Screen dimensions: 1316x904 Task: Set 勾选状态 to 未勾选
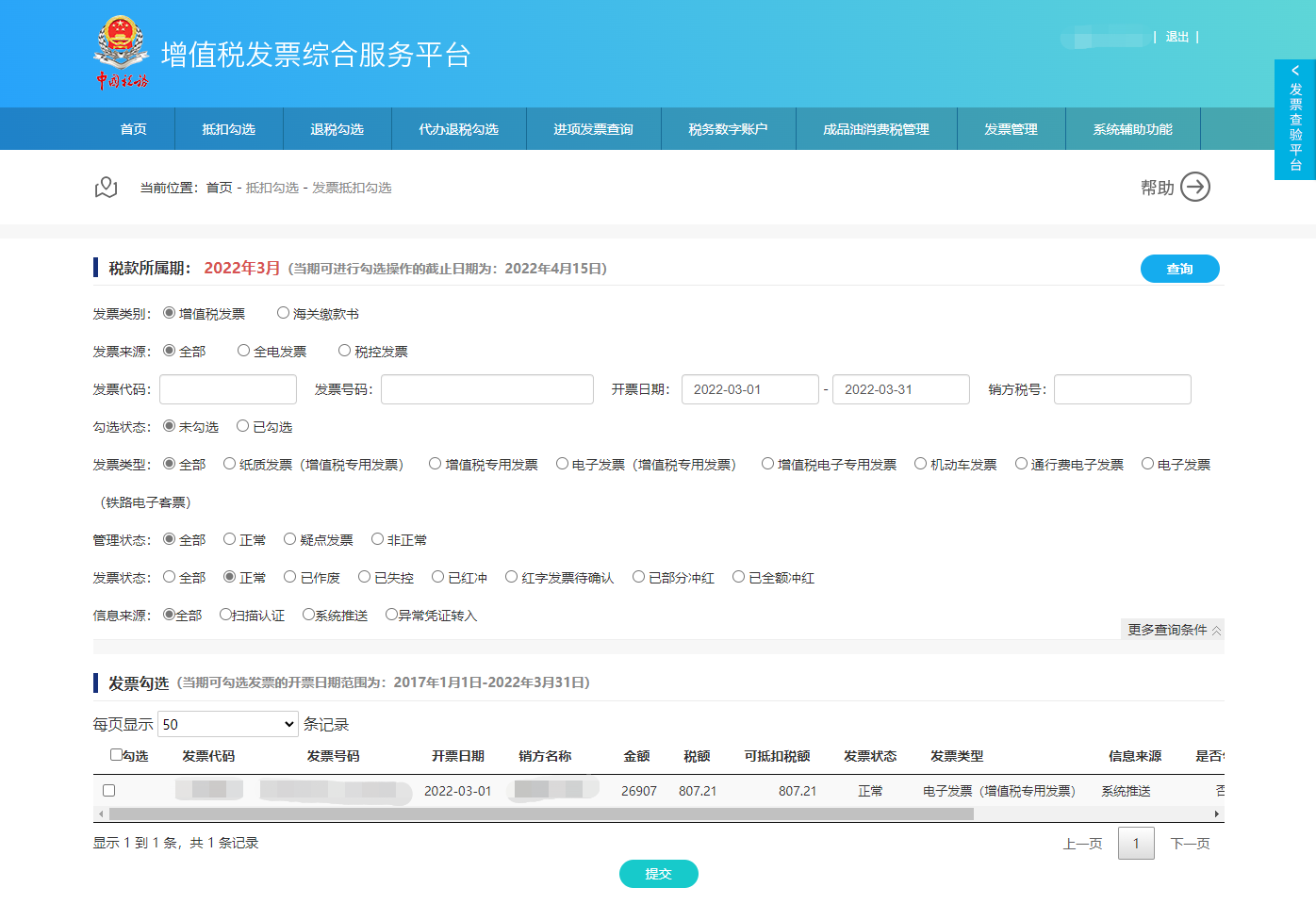(170, 426)
